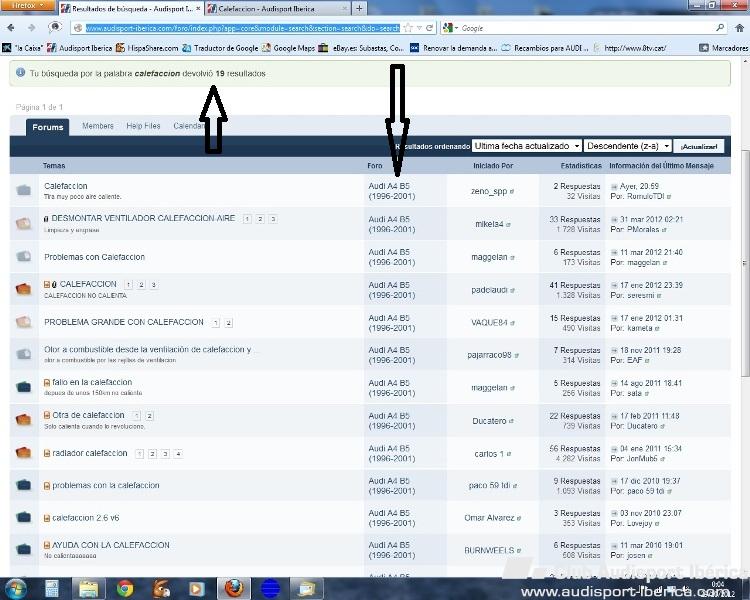Click the bookmark star in address bar
The height and width of the screenshot is (600, 750).
[x=408, y=28]
